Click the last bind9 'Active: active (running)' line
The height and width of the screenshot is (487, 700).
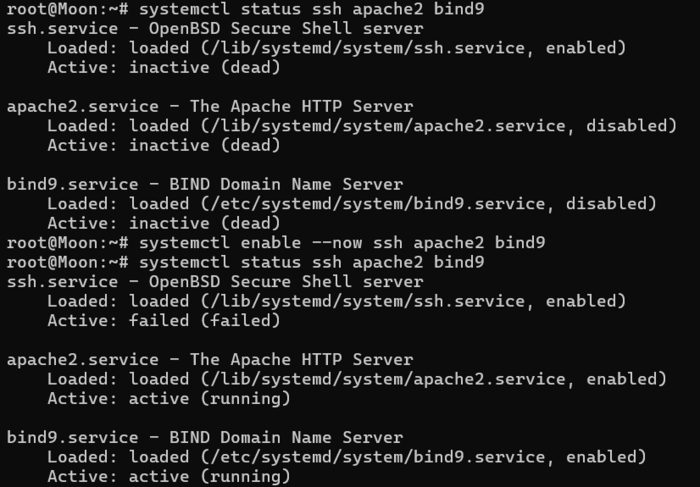pyautogui.click(x=169, y=476)
